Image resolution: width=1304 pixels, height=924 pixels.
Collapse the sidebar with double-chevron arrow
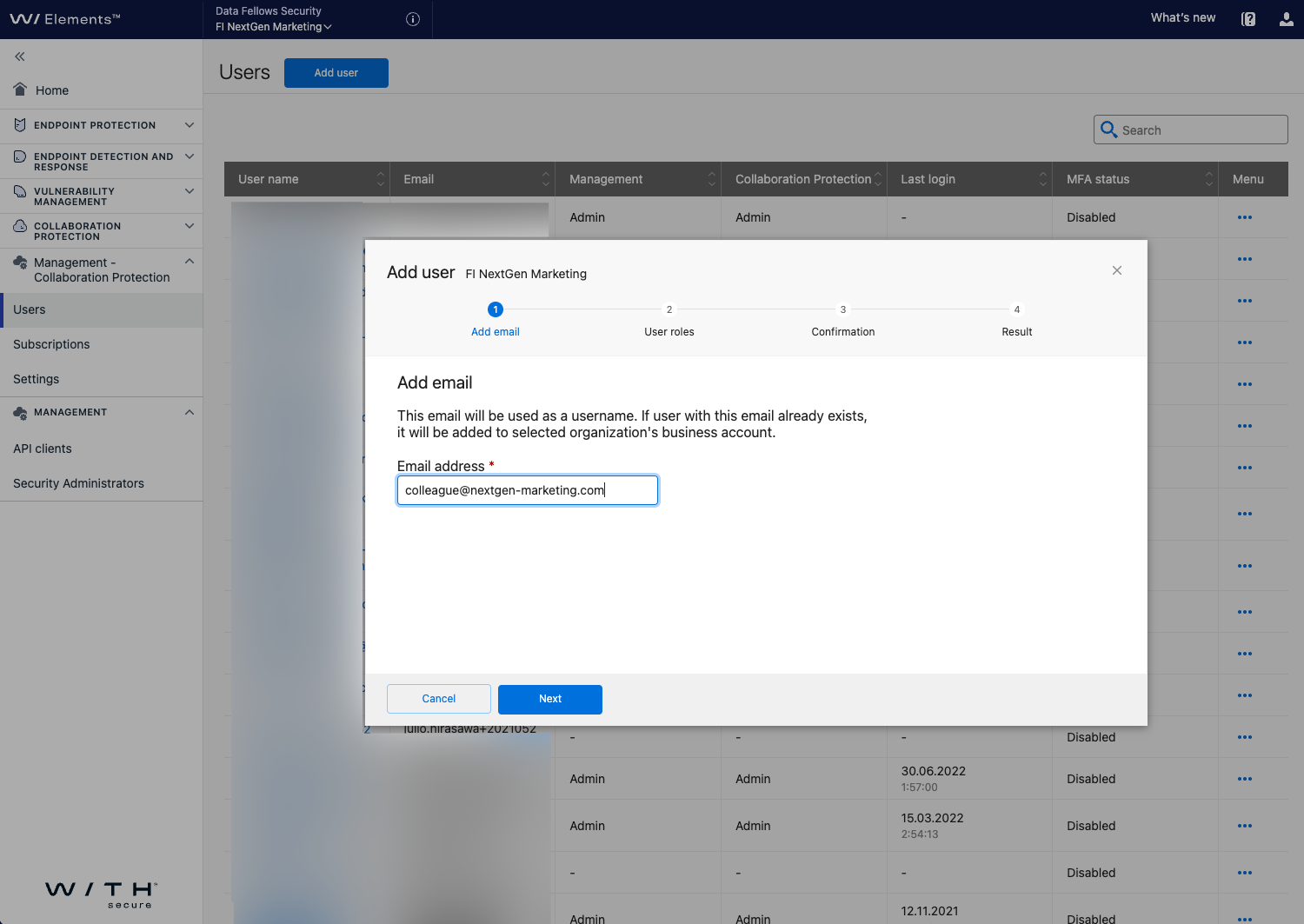tap(19, 56)
